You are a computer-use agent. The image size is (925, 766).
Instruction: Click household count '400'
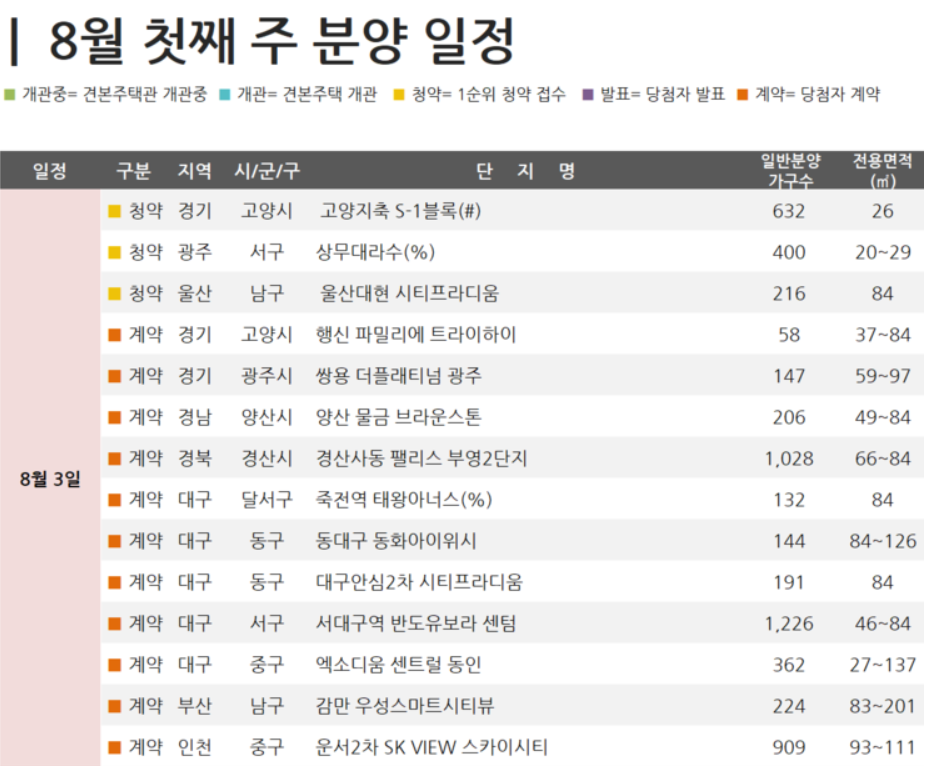tap(789, 253)
